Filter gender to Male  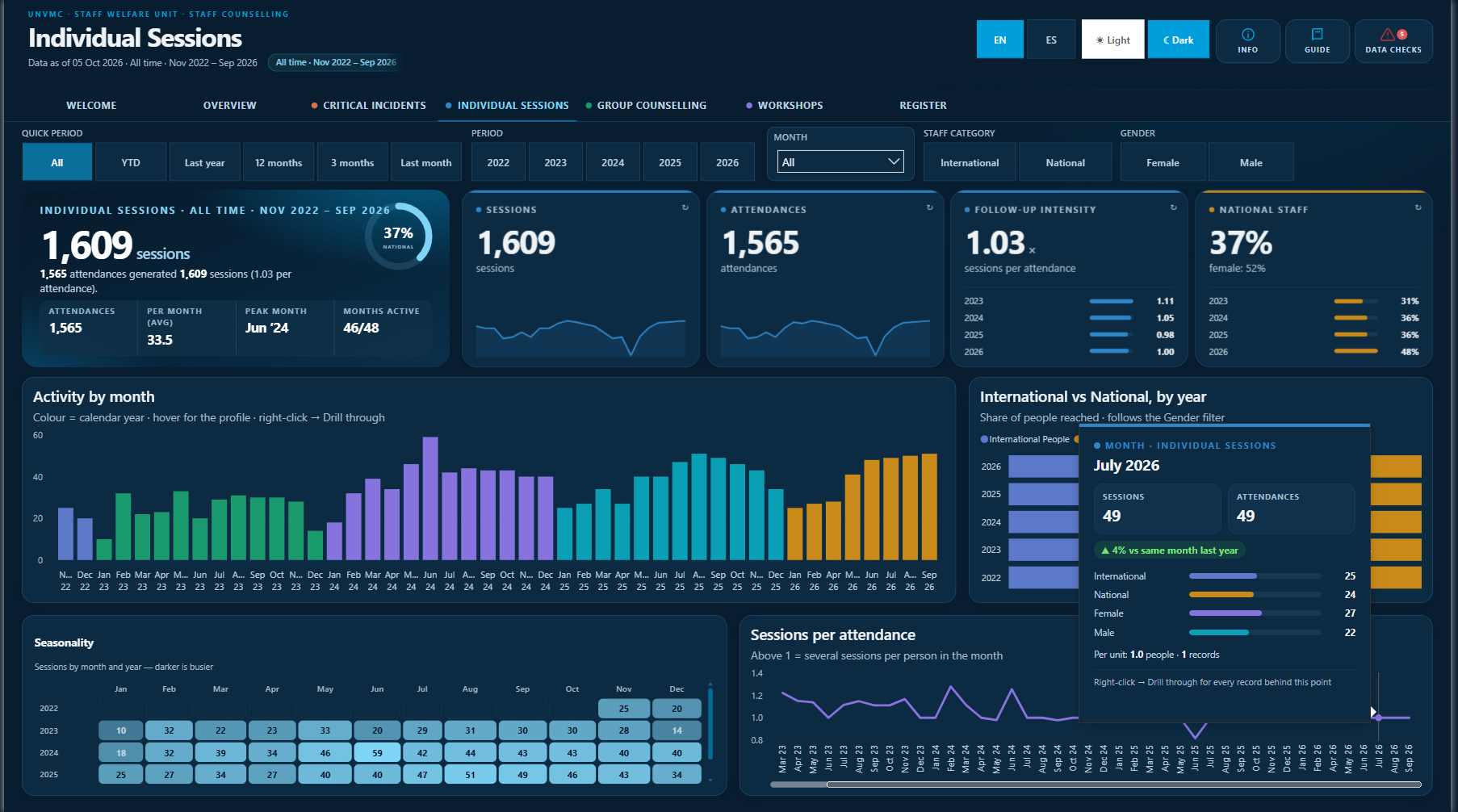tap(1251, 162)
